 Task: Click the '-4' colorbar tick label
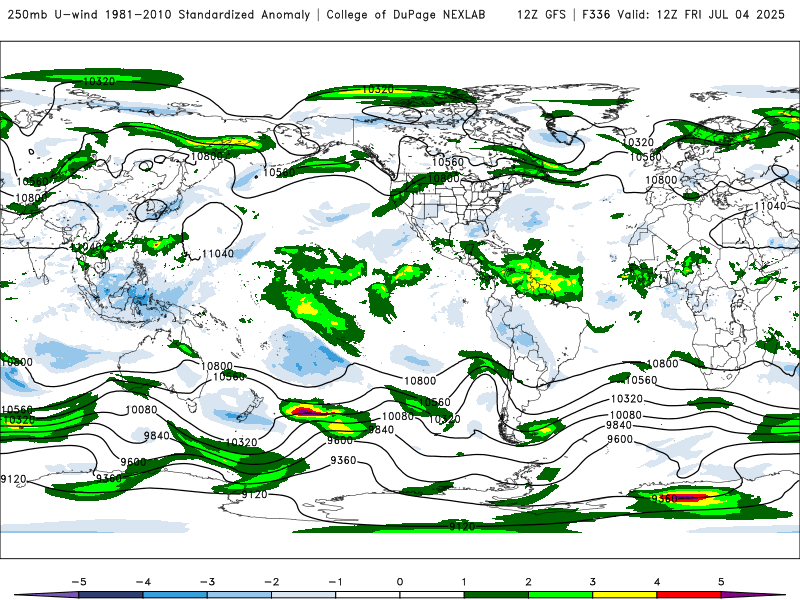[143, 582]
